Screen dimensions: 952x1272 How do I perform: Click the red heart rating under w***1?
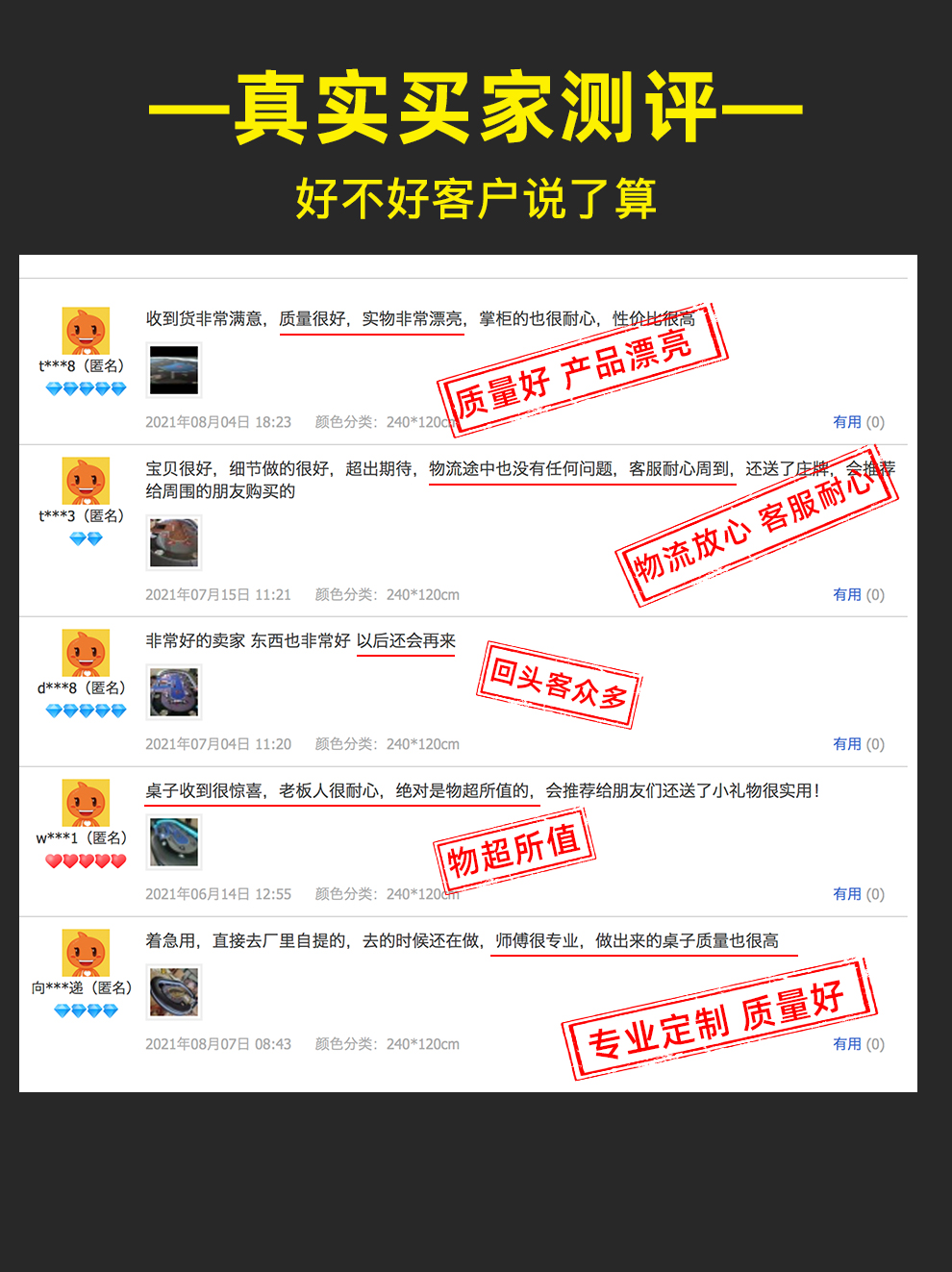tap(86, 860)
